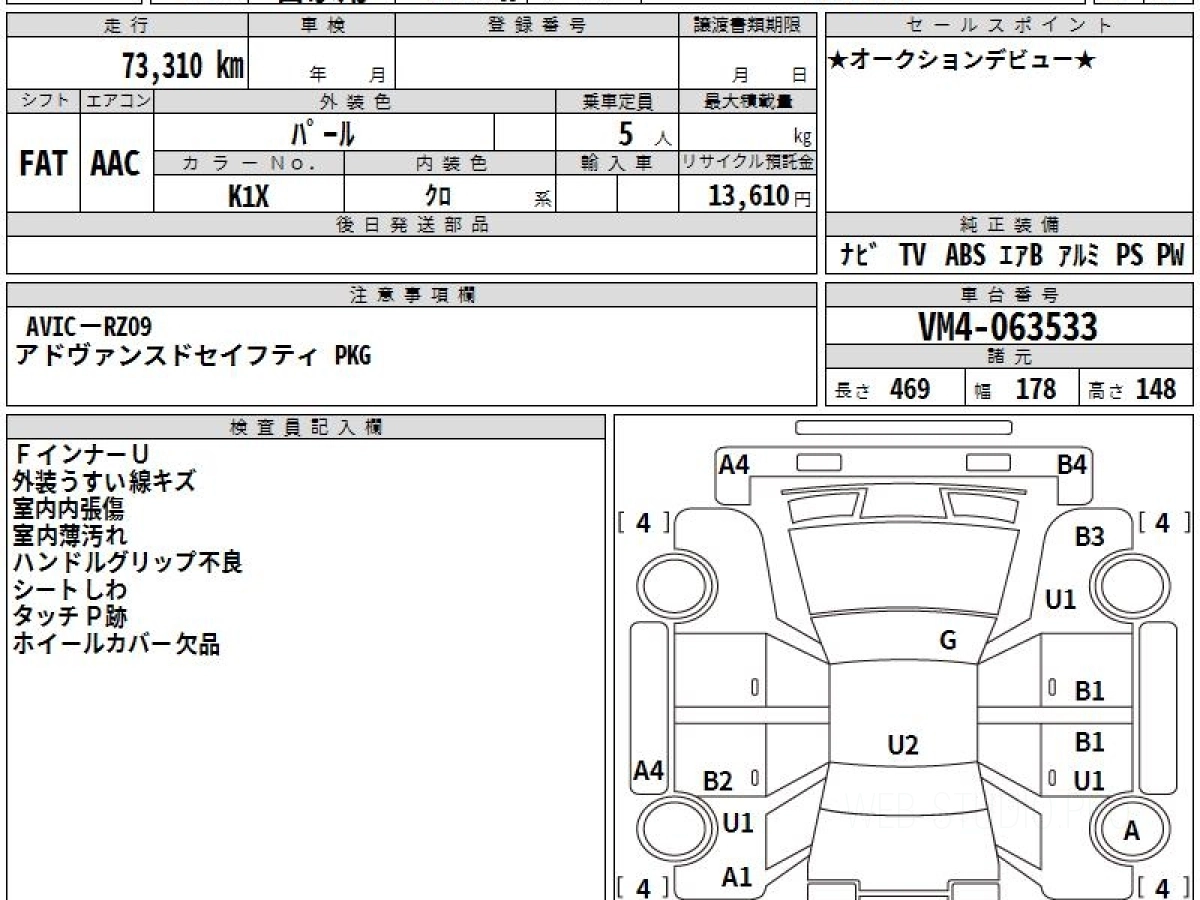The width and height of the screenshot is (1200, 900).
Task: Select the 幅 178 dimension
Action: pyautogui.click(x=1015, y=389)
